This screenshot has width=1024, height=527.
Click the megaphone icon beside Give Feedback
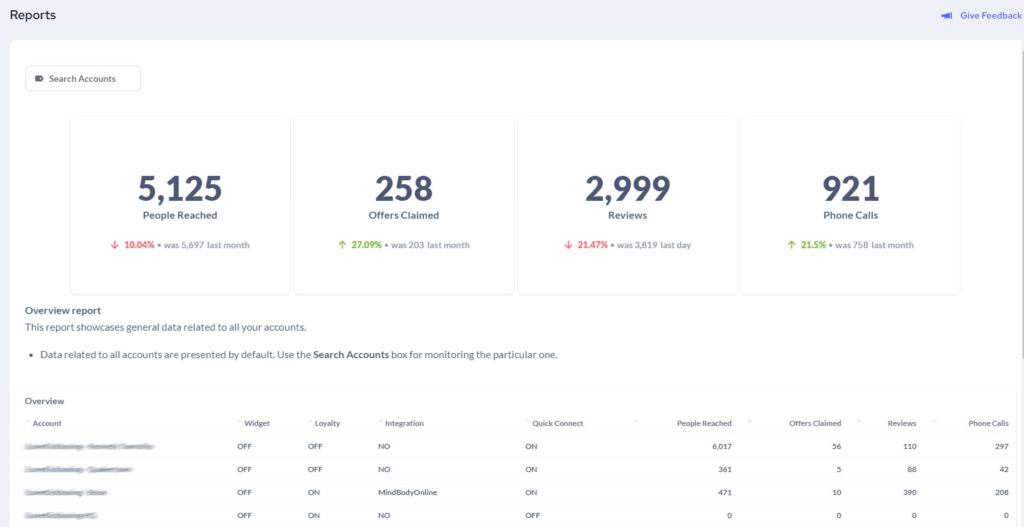point(946,16)
